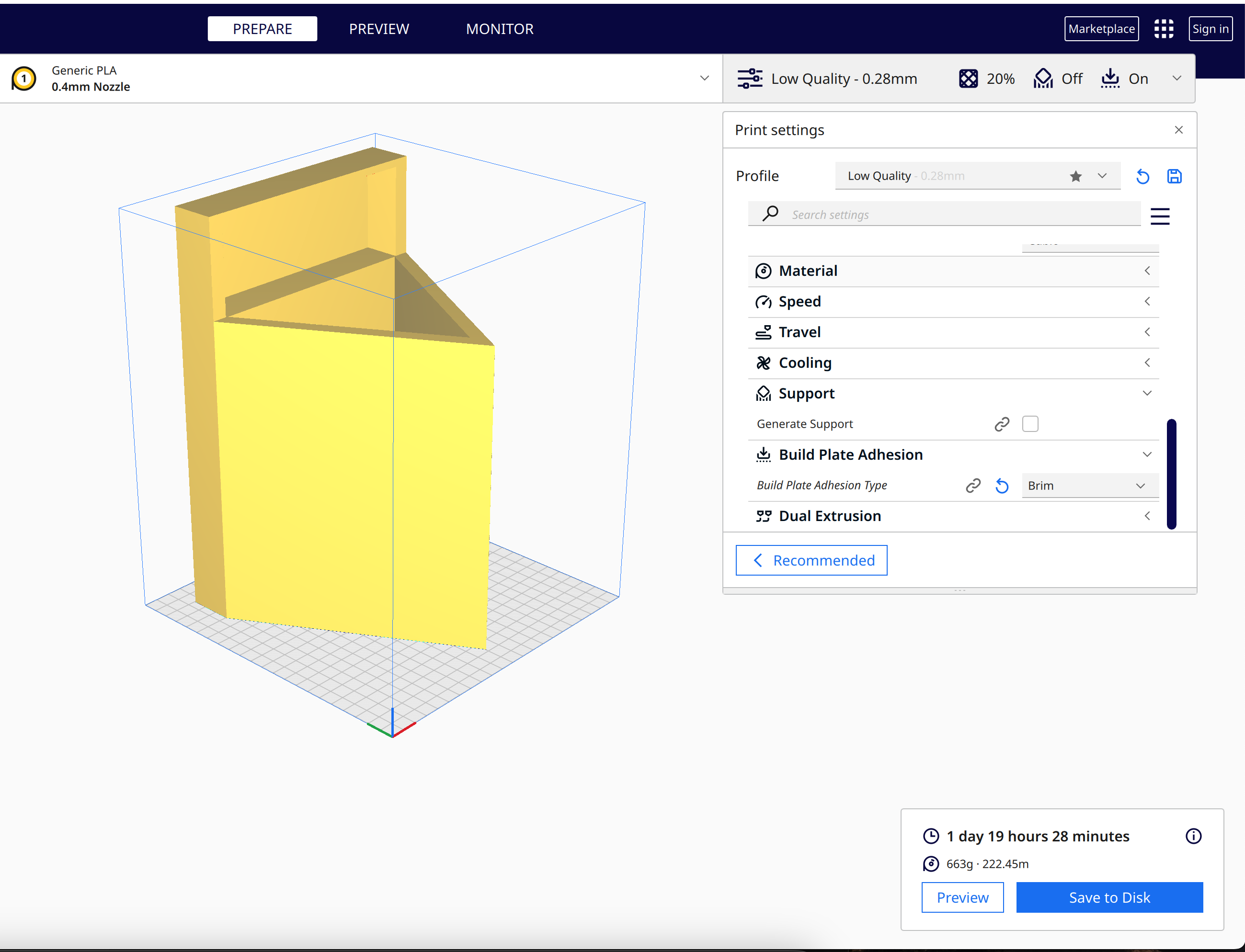
Task: Collapse the Support settings section
Action: point(1146,393)
